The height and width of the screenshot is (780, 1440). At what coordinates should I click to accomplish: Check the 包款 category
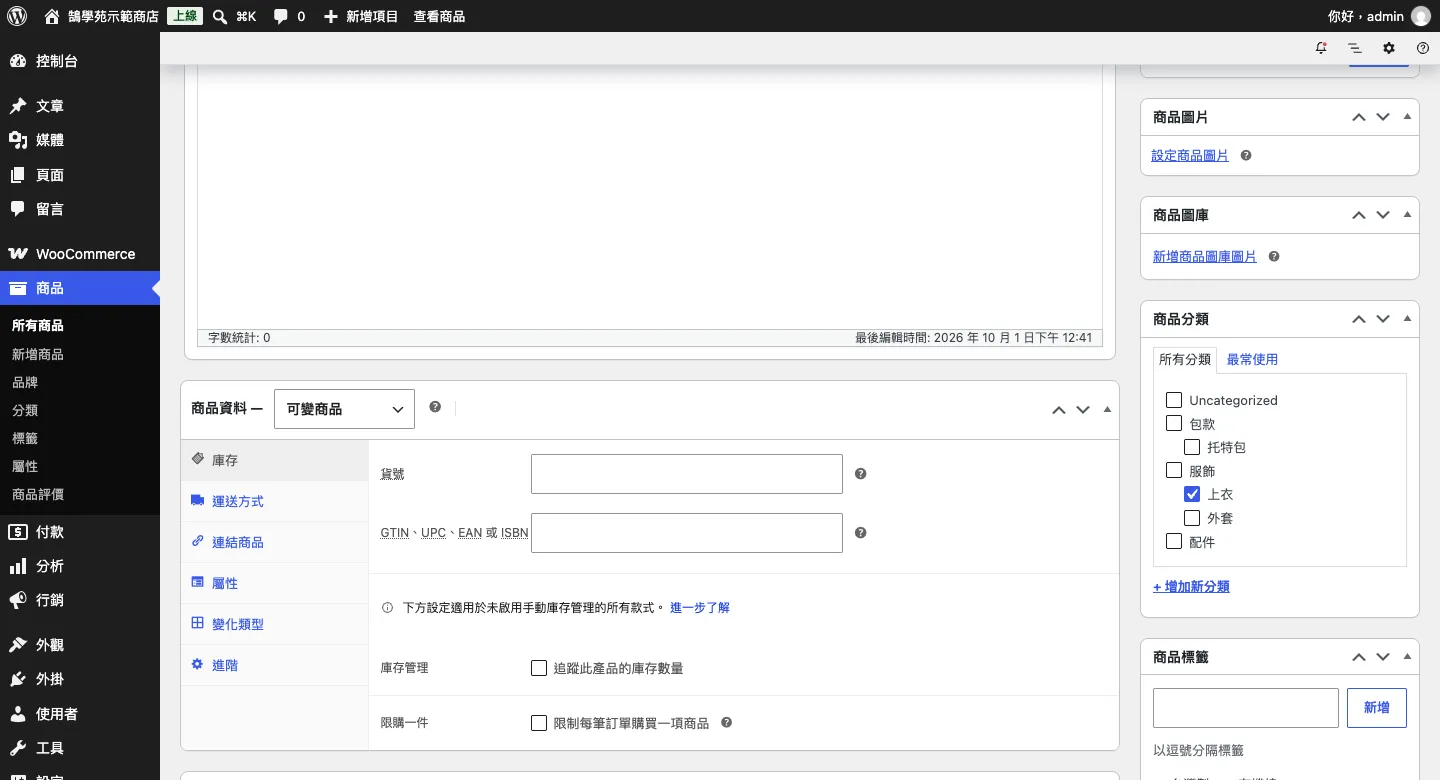point(1174,423)
